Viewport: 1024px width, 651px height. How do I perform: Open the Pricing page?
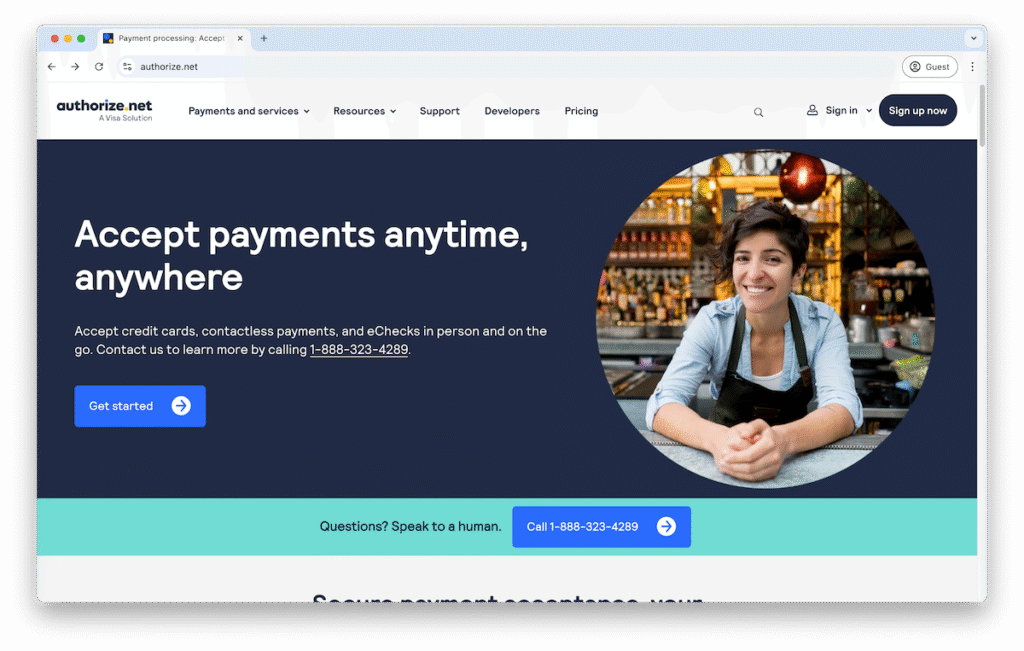pos(581,111)
